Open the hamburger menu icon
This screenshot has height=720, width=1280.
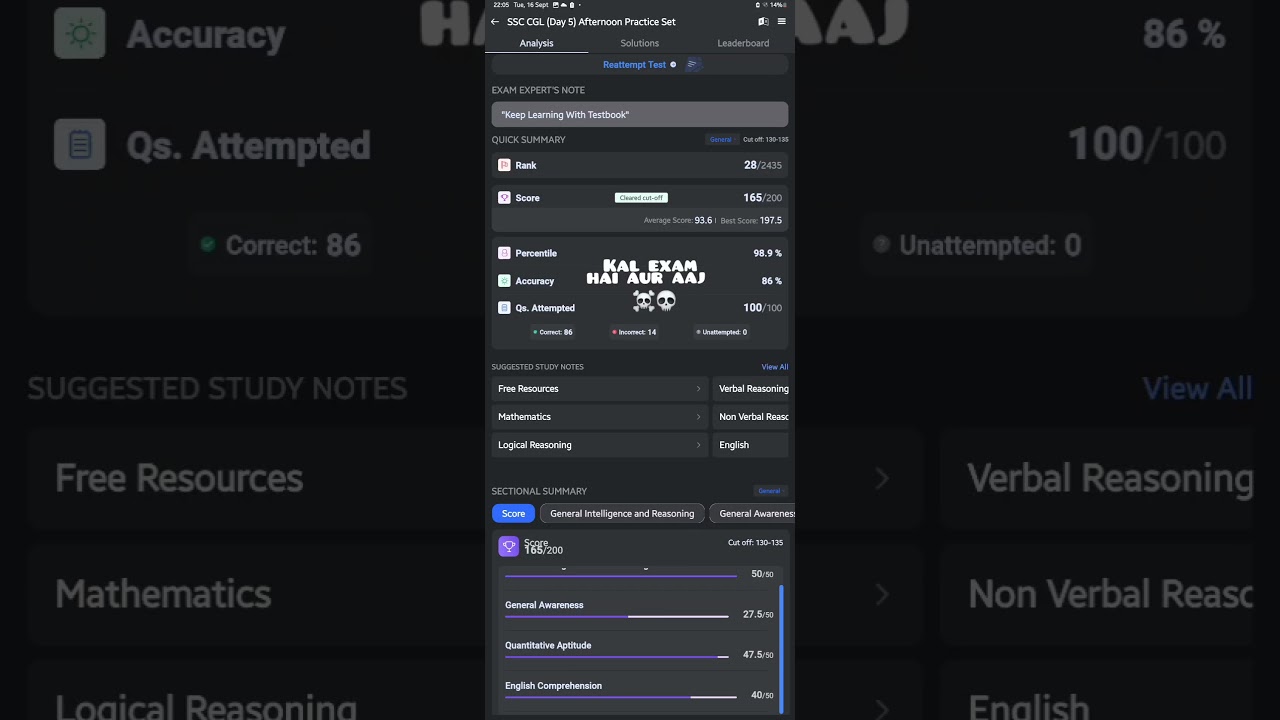click(x=781, y=21)
